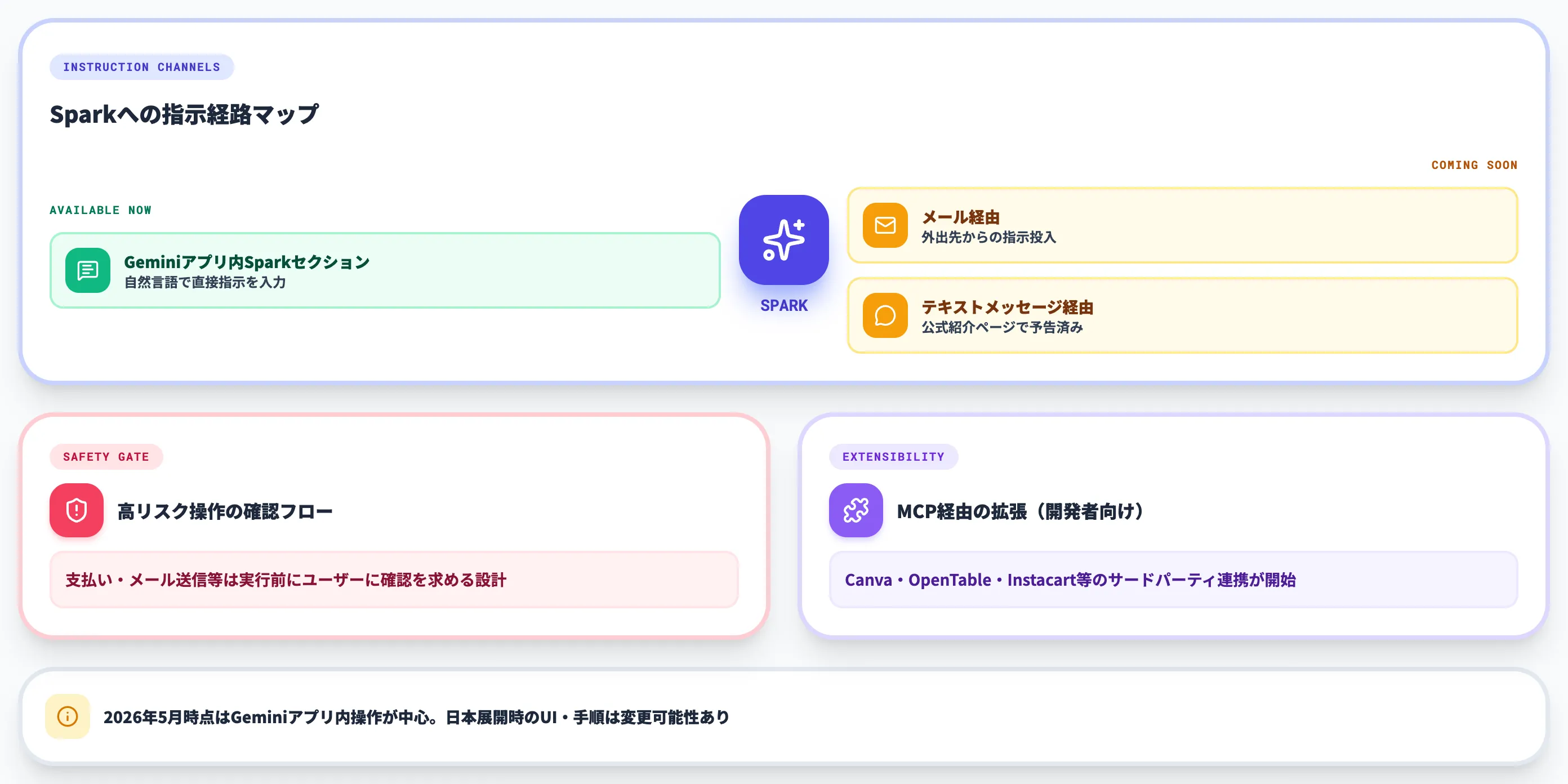Image resolution: width=1568 pixels, height=784 pixels.
Task: Click the SPARK label under the icon
Action: click(783, 306)
